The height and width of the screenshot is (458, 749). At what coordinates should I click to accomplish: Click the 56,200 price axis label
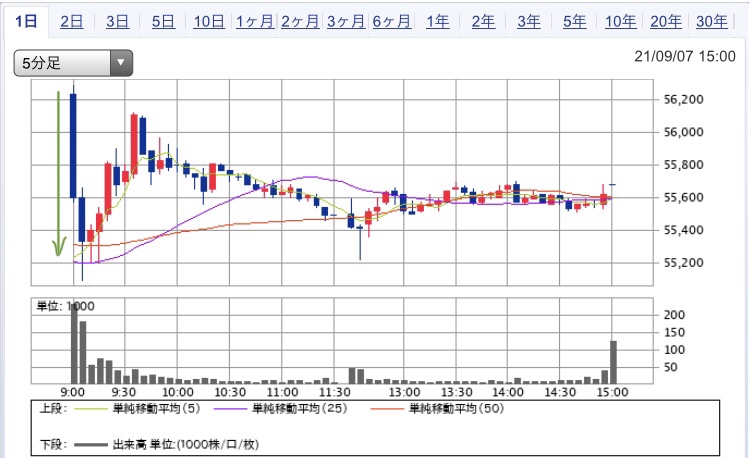[x=684, y=99]
